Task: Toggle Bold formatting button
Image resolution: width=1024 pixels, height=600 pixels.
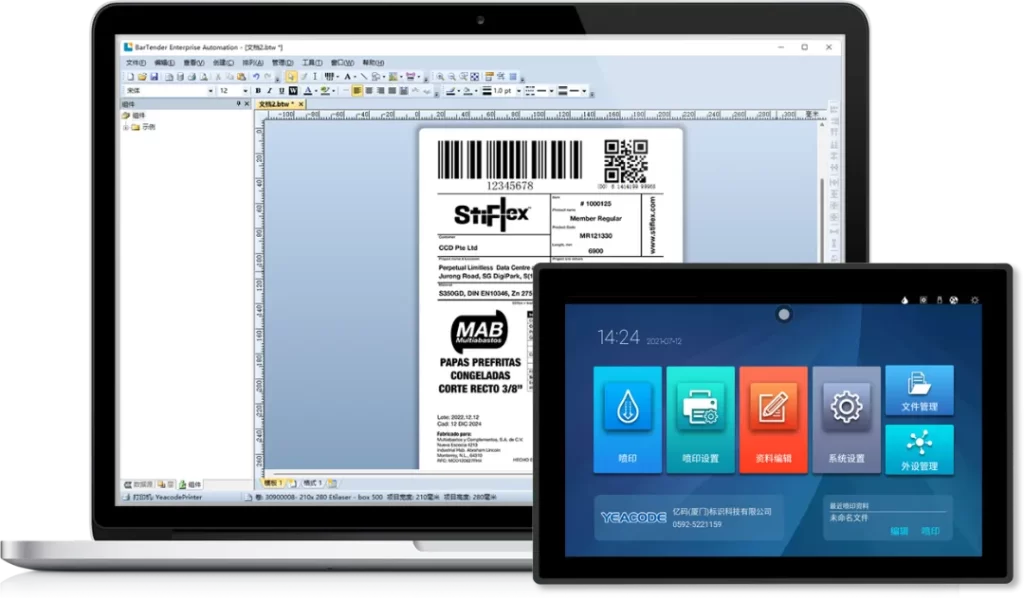Action: [x=257, y=90]
